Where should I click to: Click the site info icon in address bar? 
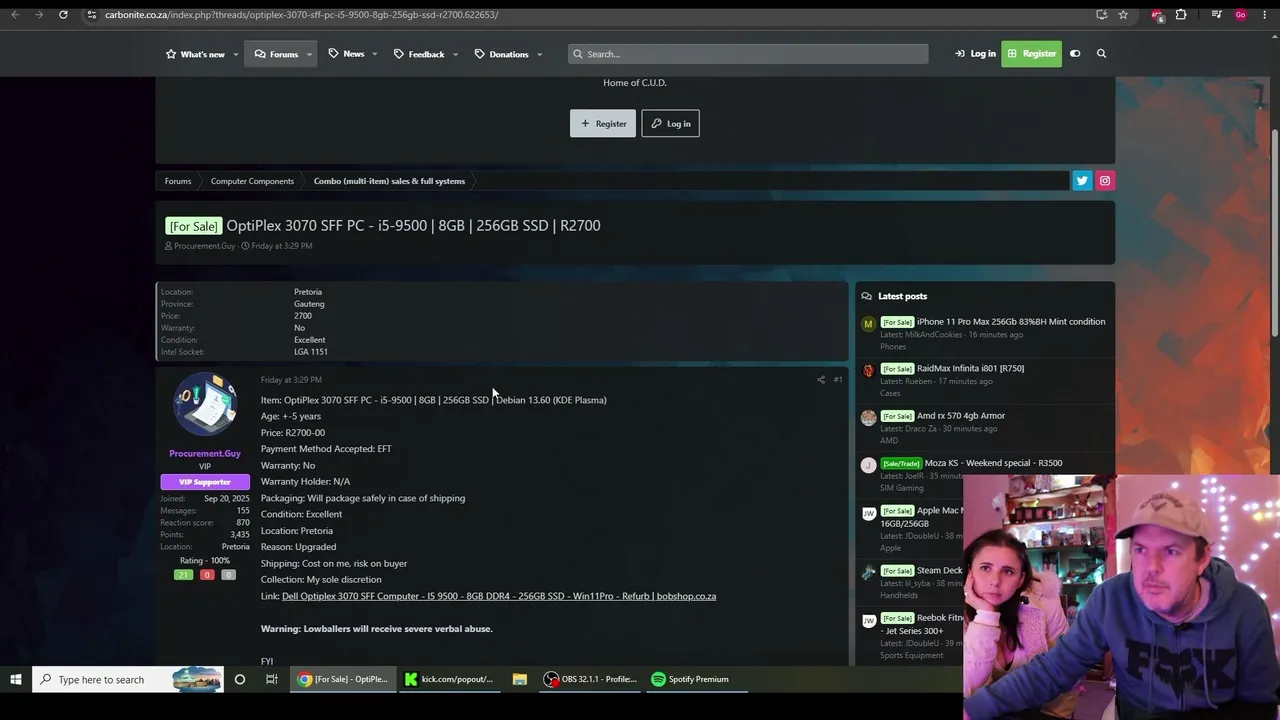[91, 15]
